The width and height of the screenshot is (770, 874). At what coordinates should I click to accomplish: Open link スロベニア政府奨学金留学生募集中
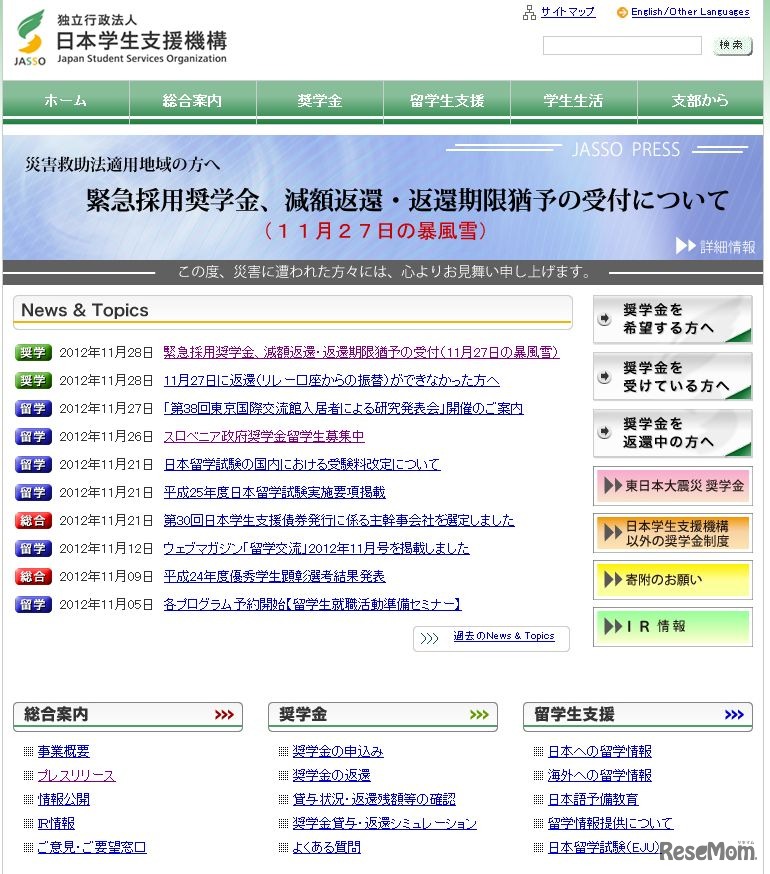point(264,436)
